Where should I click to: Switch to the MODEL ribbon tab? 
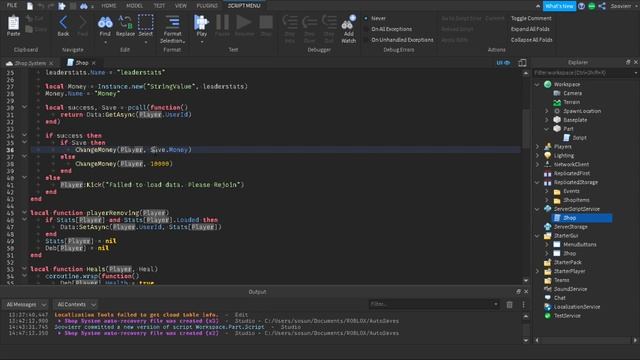[134, 6]
